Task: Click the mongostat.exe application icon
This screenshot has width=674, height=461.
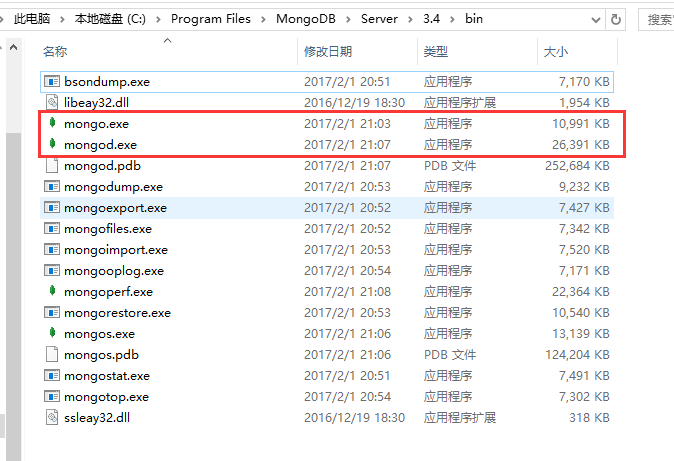Action: coord(52,375)
